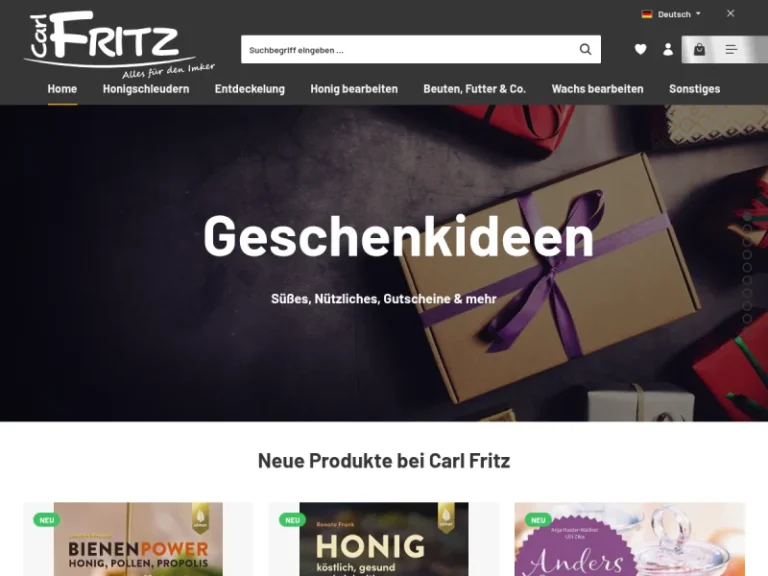This screenshot has width=768, height=576.
Task: Open the Honig book product thumbnail
Action: tap(384, 539)
